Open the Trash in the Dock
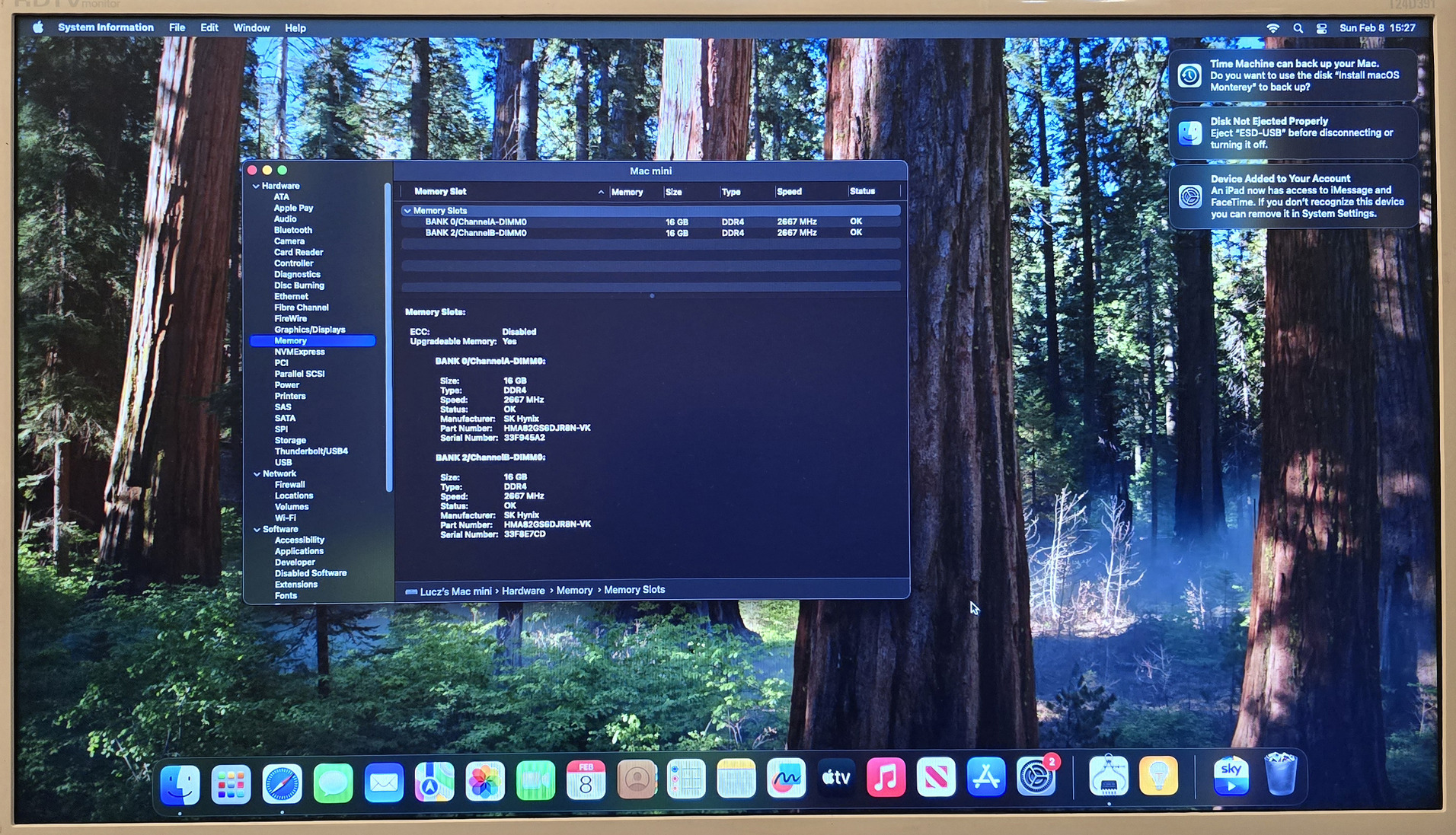This screenshot has width=1456, height=835. point(1281,774)
